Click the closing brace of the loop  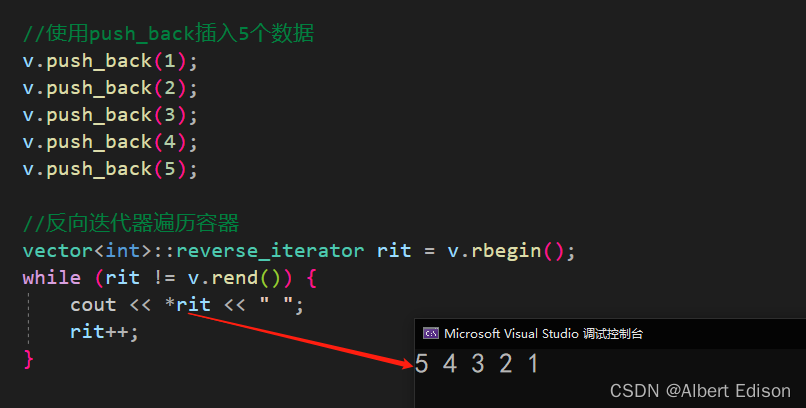28,357
